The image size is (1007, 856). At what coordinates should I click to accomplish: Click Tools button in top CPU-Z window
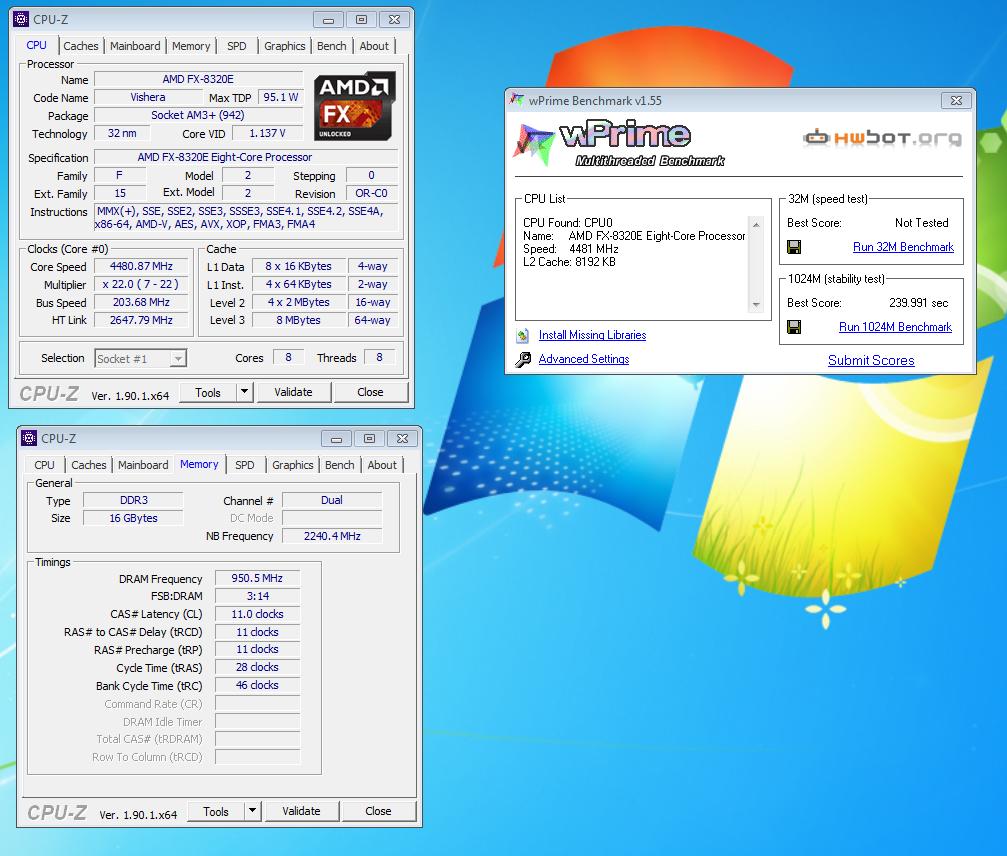coord(207,392)
